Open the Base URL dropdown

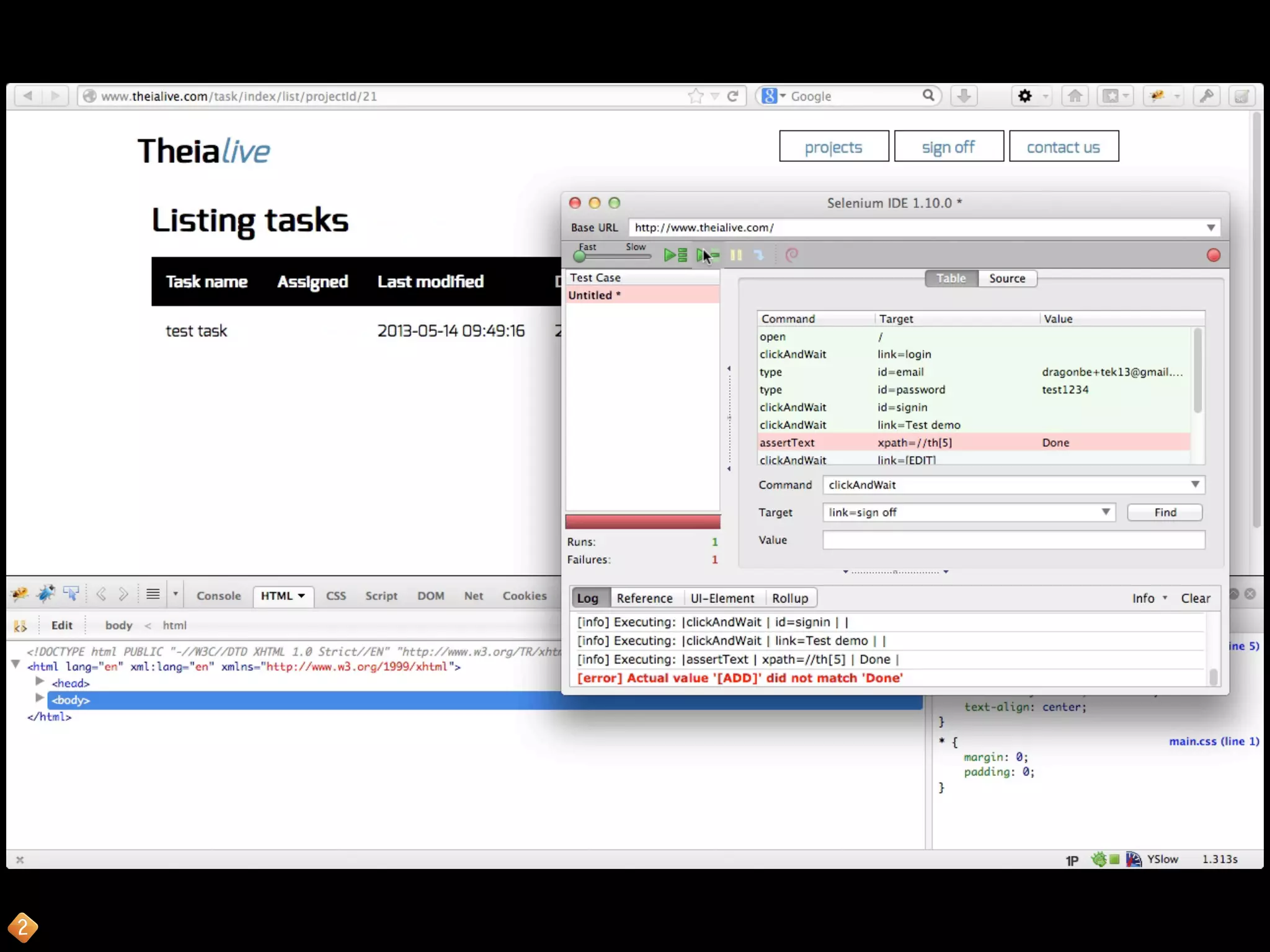[x=1210, y=227]
